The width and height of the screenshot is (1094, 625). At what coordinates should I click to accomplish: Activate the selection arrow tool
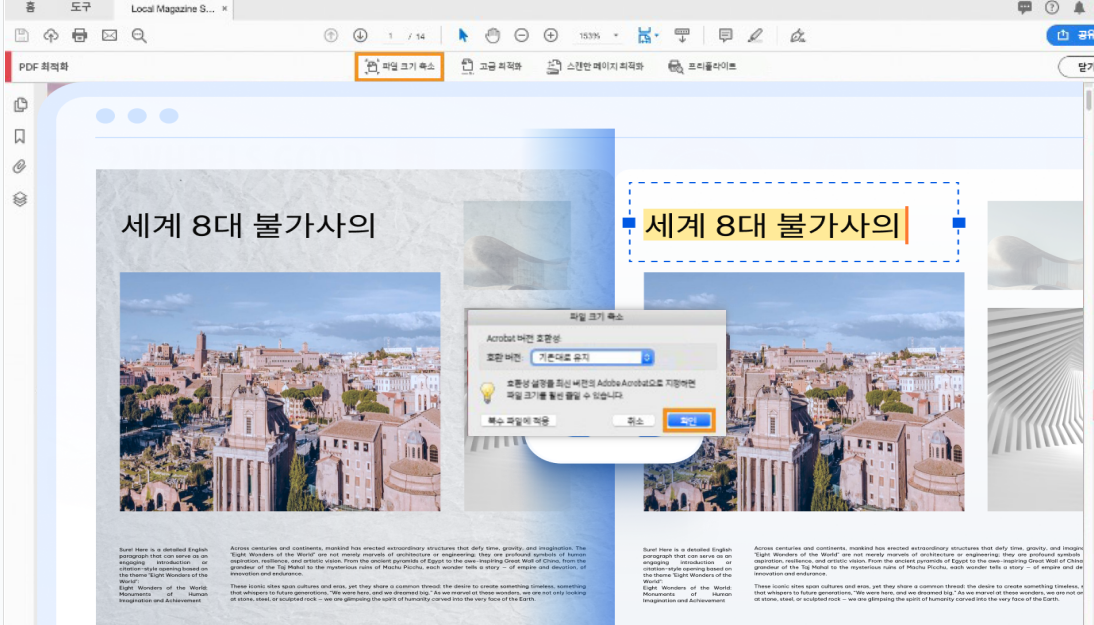463,34
